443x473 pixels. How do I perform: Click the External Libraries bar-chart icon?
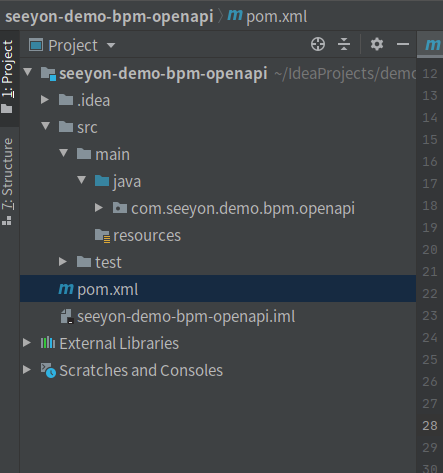[x=48, y=343]
